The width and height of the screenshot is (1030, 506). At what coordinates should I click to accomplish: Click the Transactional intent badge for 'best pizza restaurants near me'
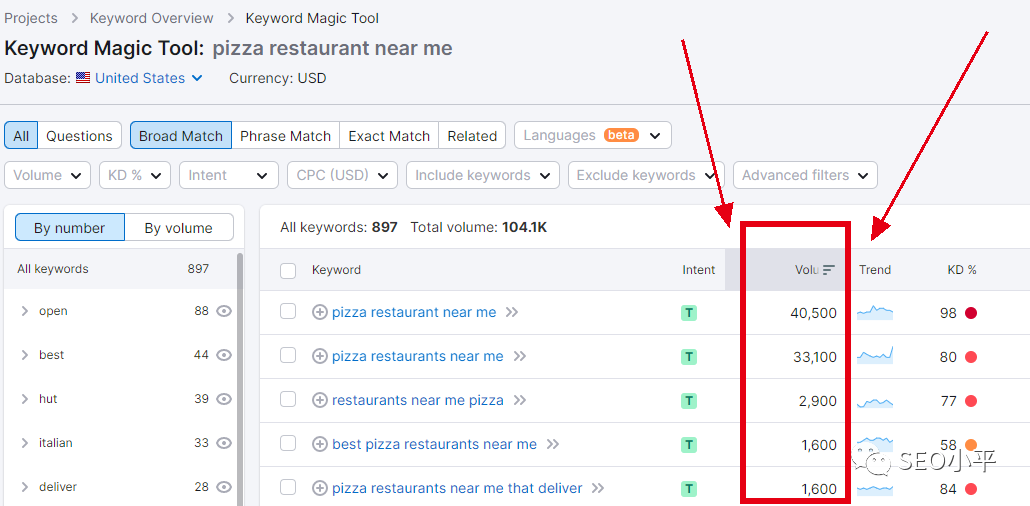689,445
